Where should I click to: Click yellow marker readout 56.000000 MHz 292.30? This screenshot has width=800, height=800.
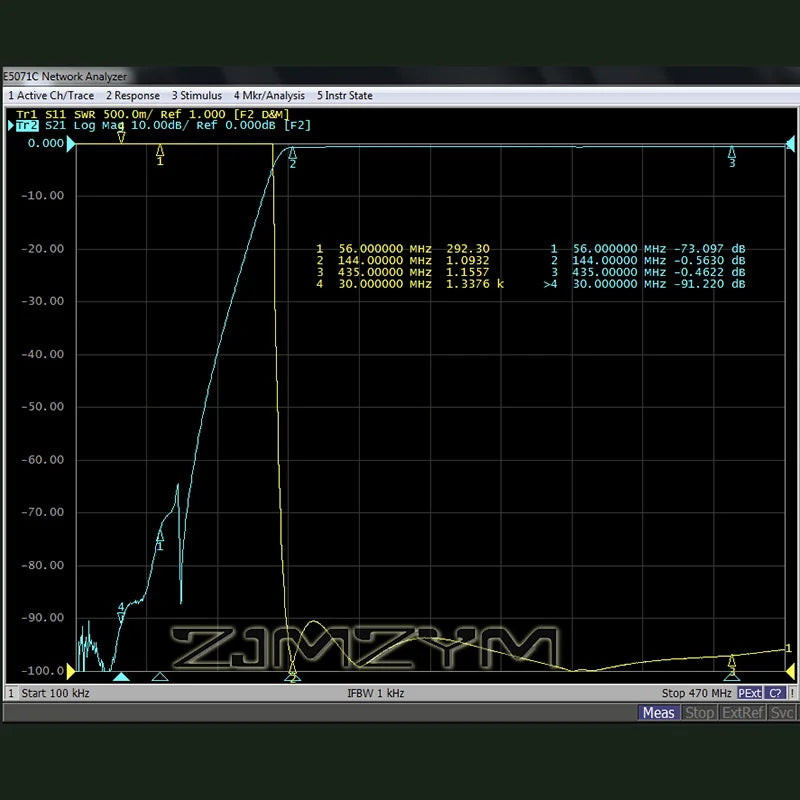[x=403, y=249]
